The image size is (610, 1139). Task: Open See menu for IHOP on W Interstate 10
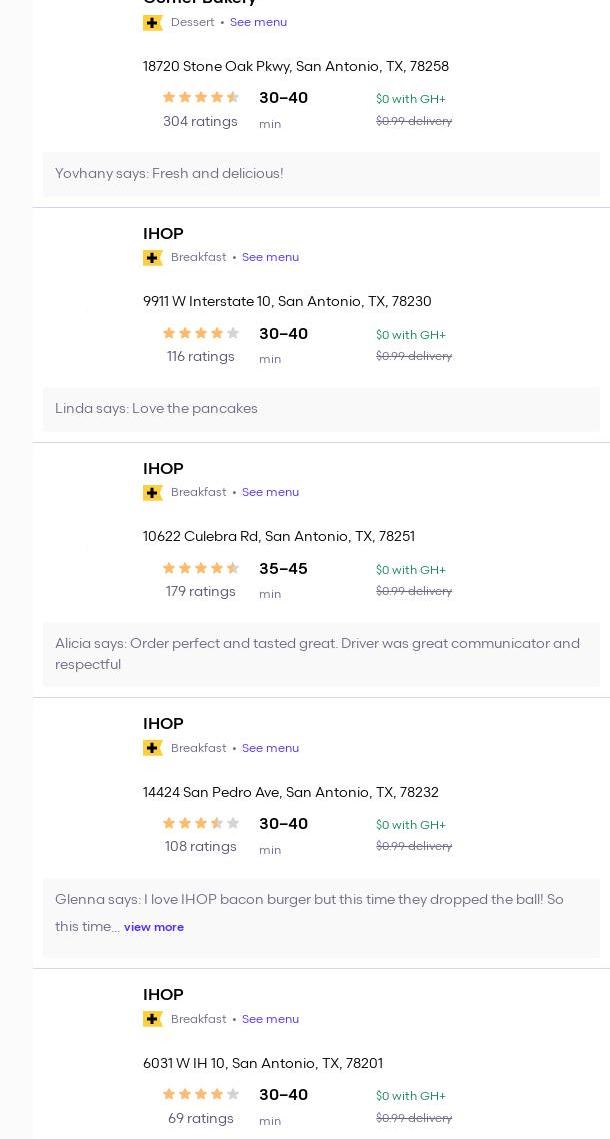270,257
